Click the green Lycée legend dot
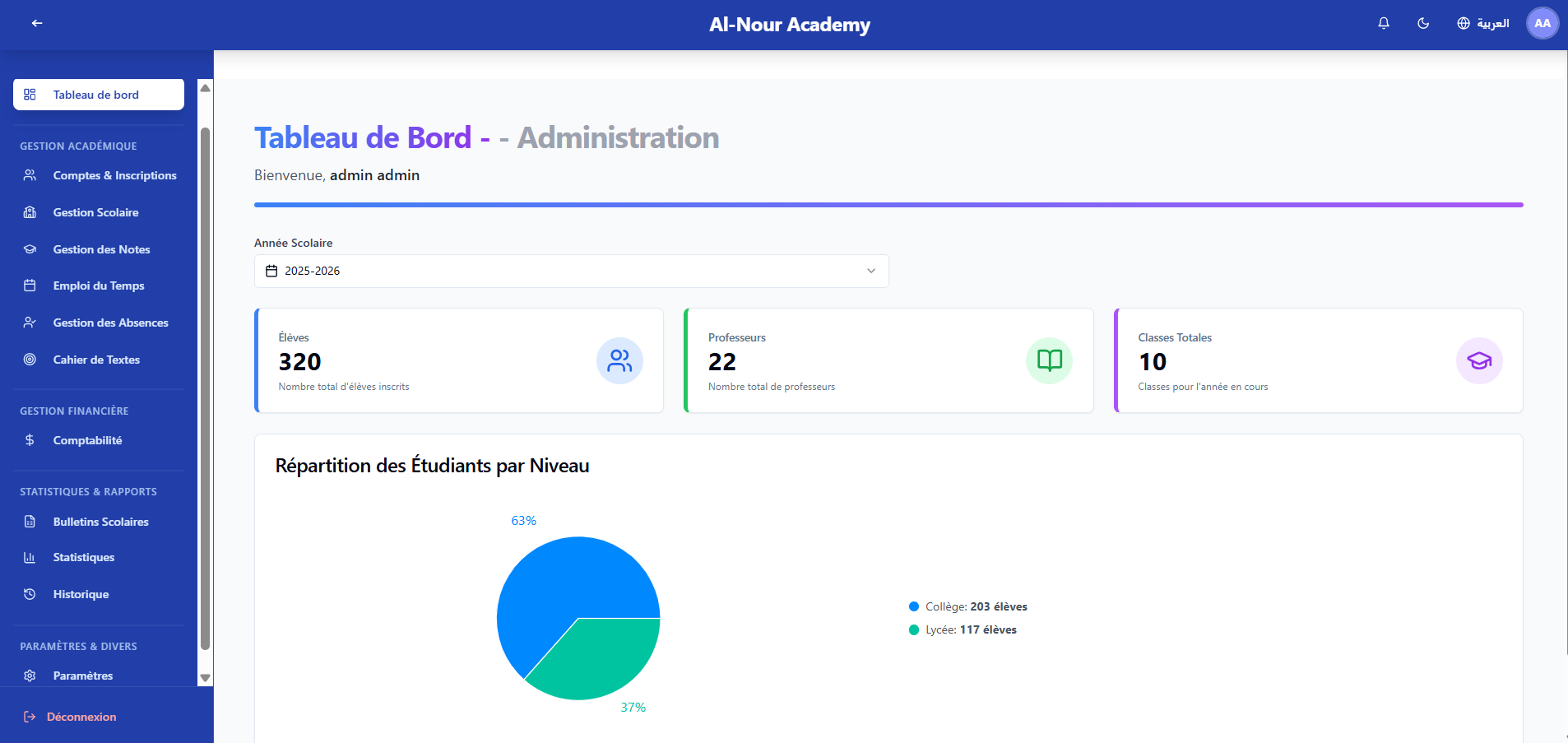The height and width of the screenshot is (743, 1568). tap(913, 629)
